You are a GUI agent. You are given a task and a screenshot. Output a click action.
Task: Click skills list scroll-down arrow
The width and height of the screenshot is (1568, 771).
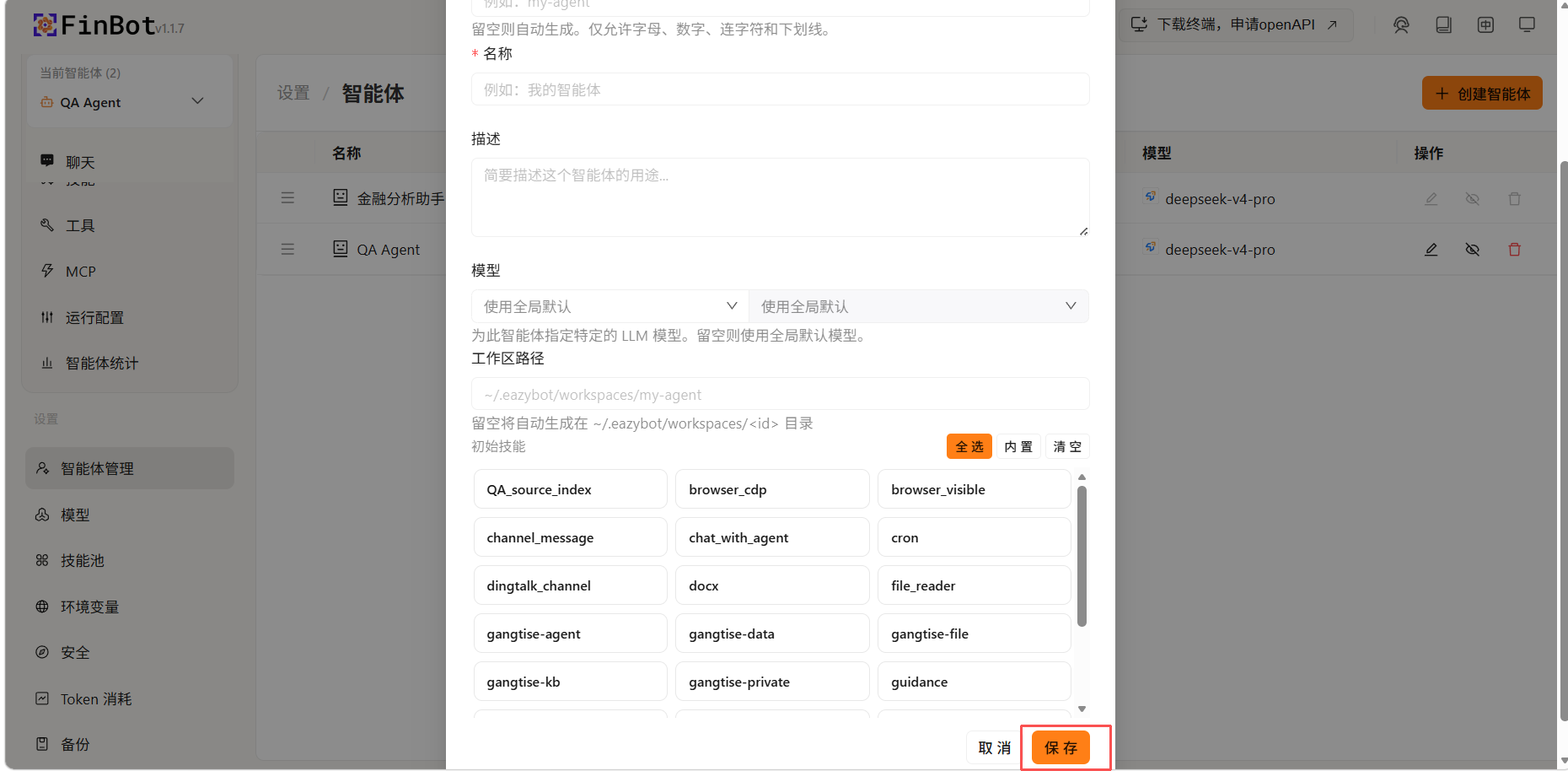[1082, 709]
